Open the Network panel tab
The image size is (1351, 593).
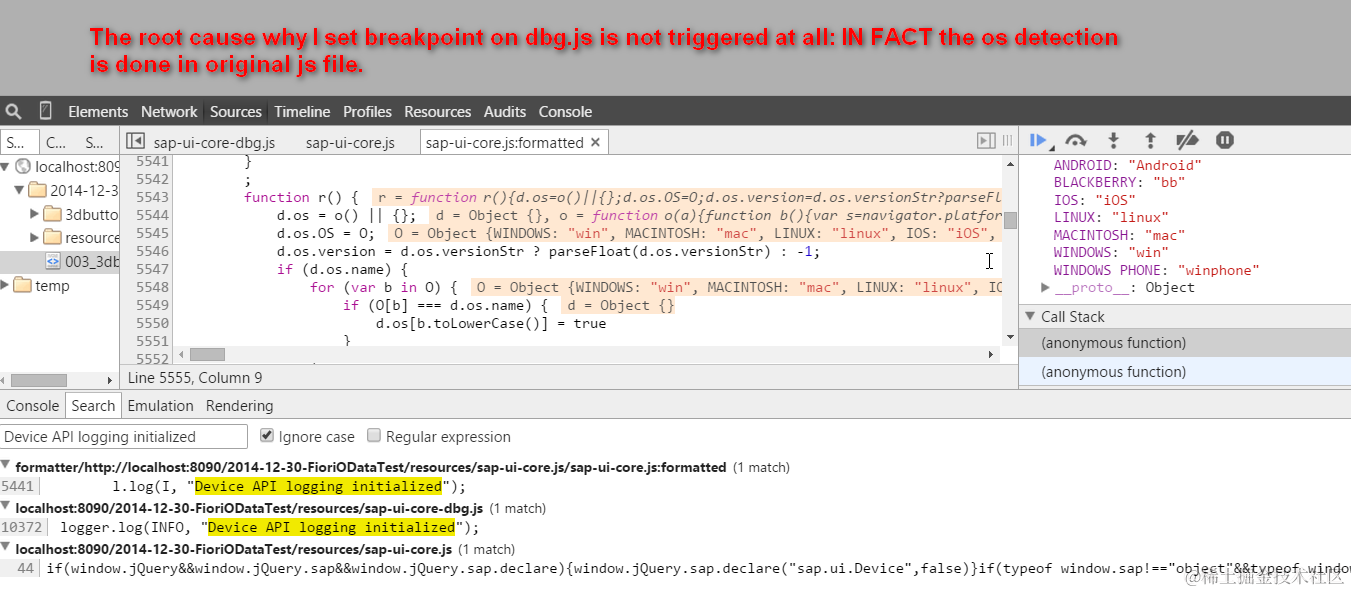point(169,111)
